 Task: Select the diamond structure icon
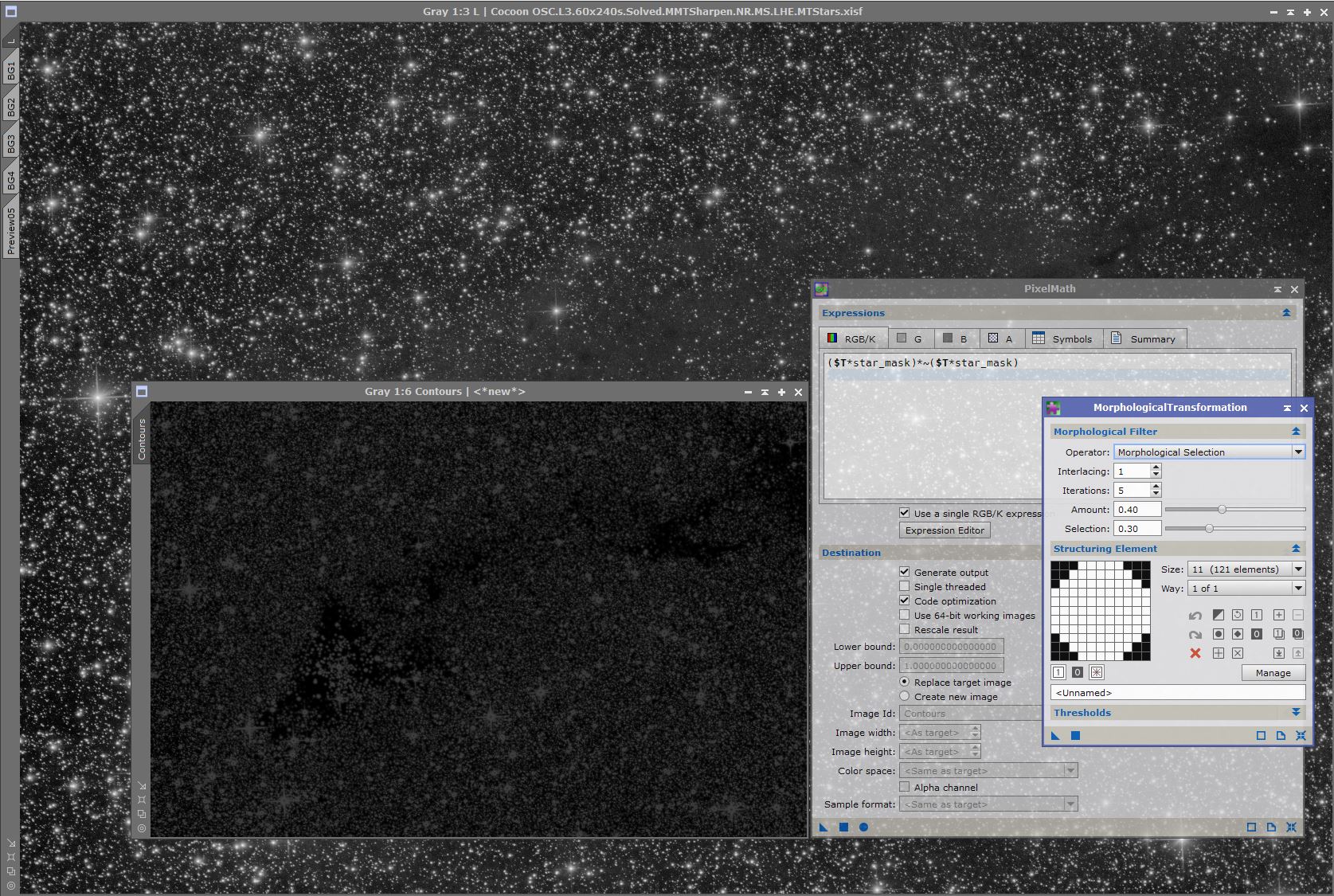pyautogui.click(x=1237, y=634)
